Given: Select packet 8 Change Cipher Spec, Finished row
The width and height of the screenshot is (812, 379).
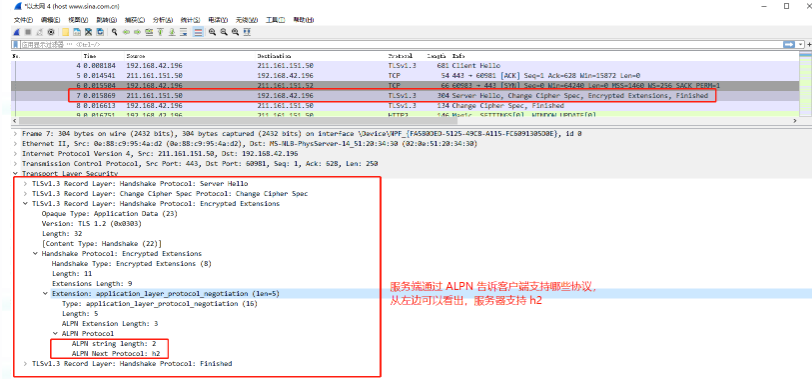Looking at the screenshot, I should click(405, 106).
